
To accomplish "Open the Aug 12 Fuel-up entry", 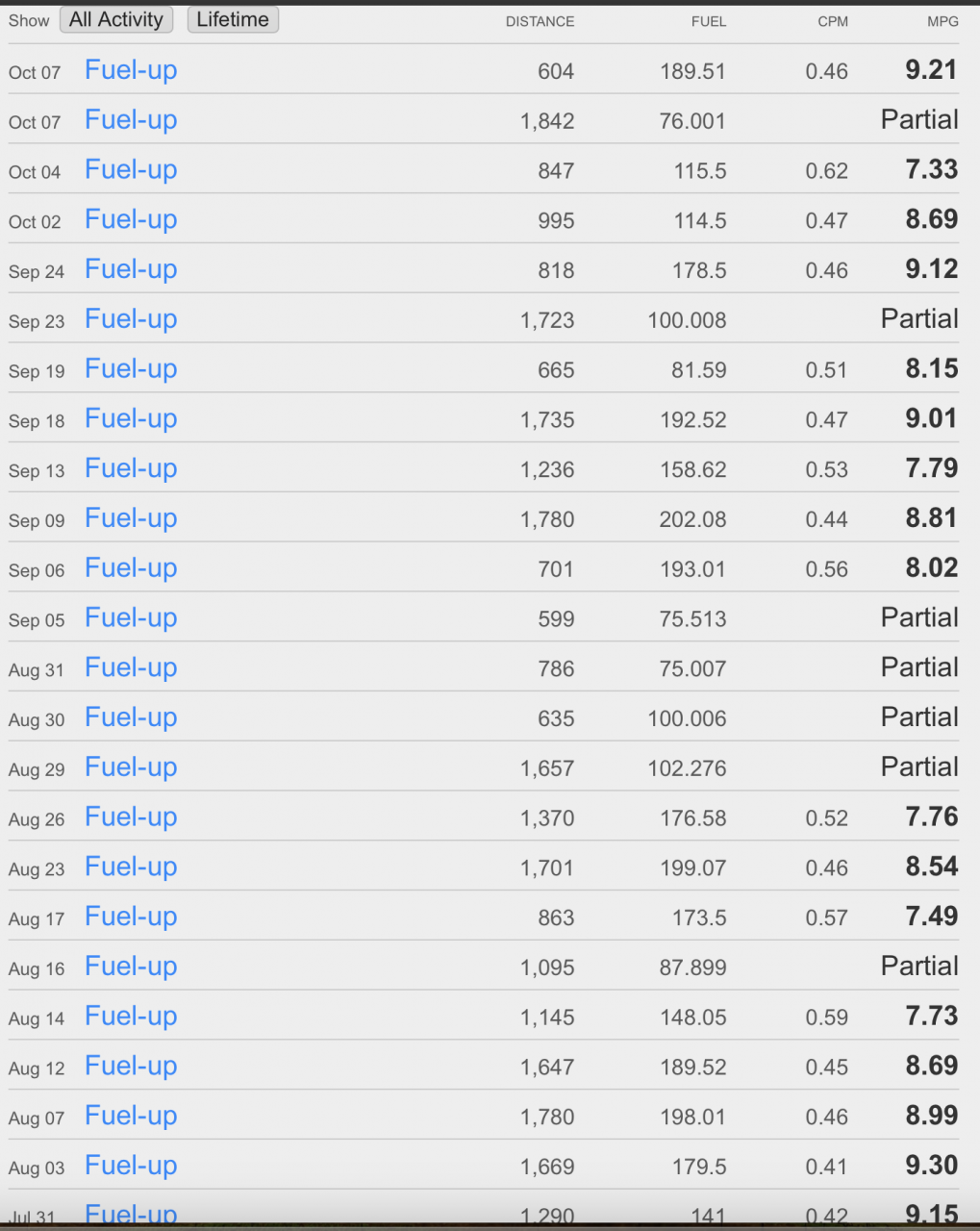I will pos(131,1068).
